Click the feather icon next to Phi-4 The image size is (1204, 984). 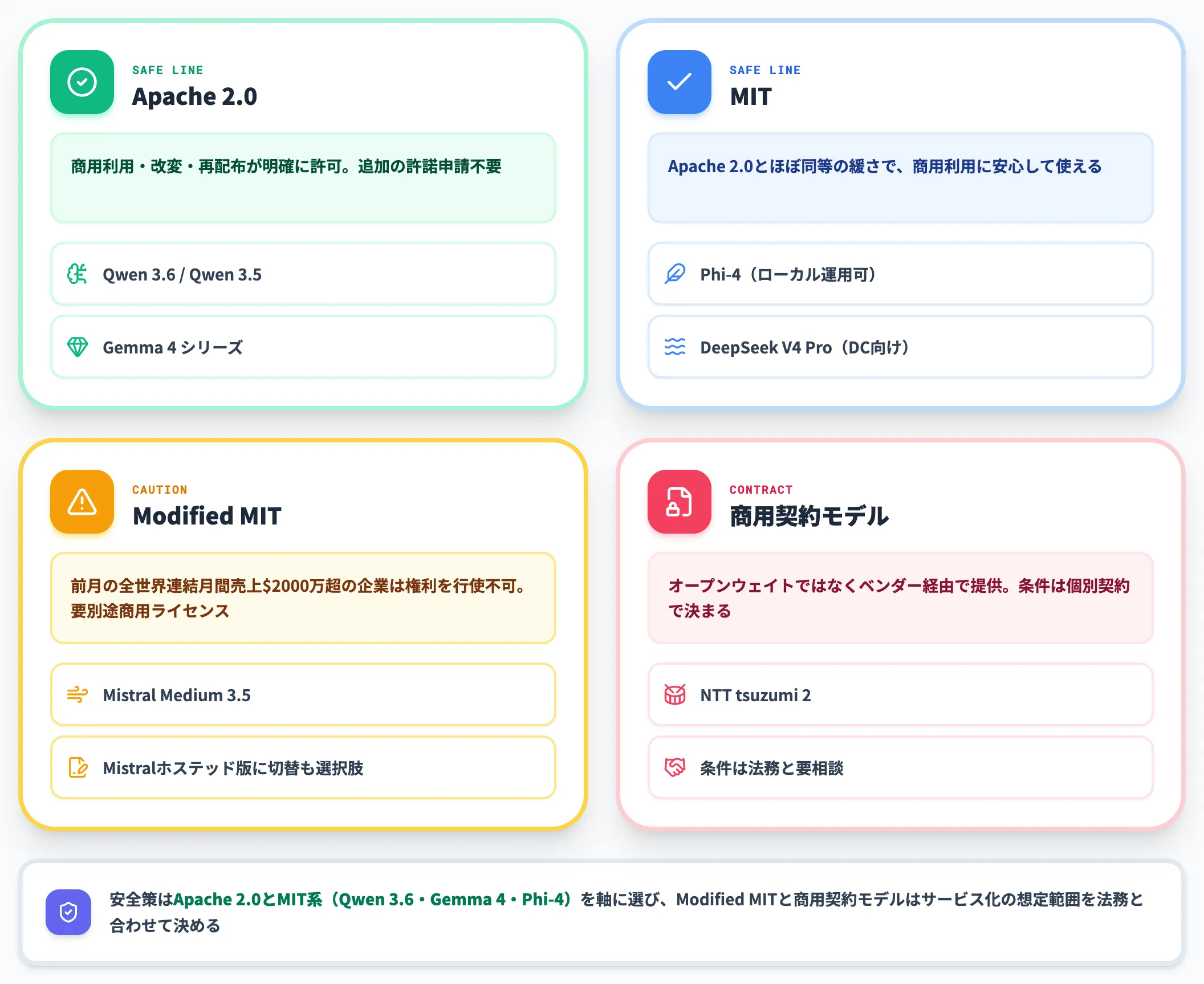coord(675,274)
